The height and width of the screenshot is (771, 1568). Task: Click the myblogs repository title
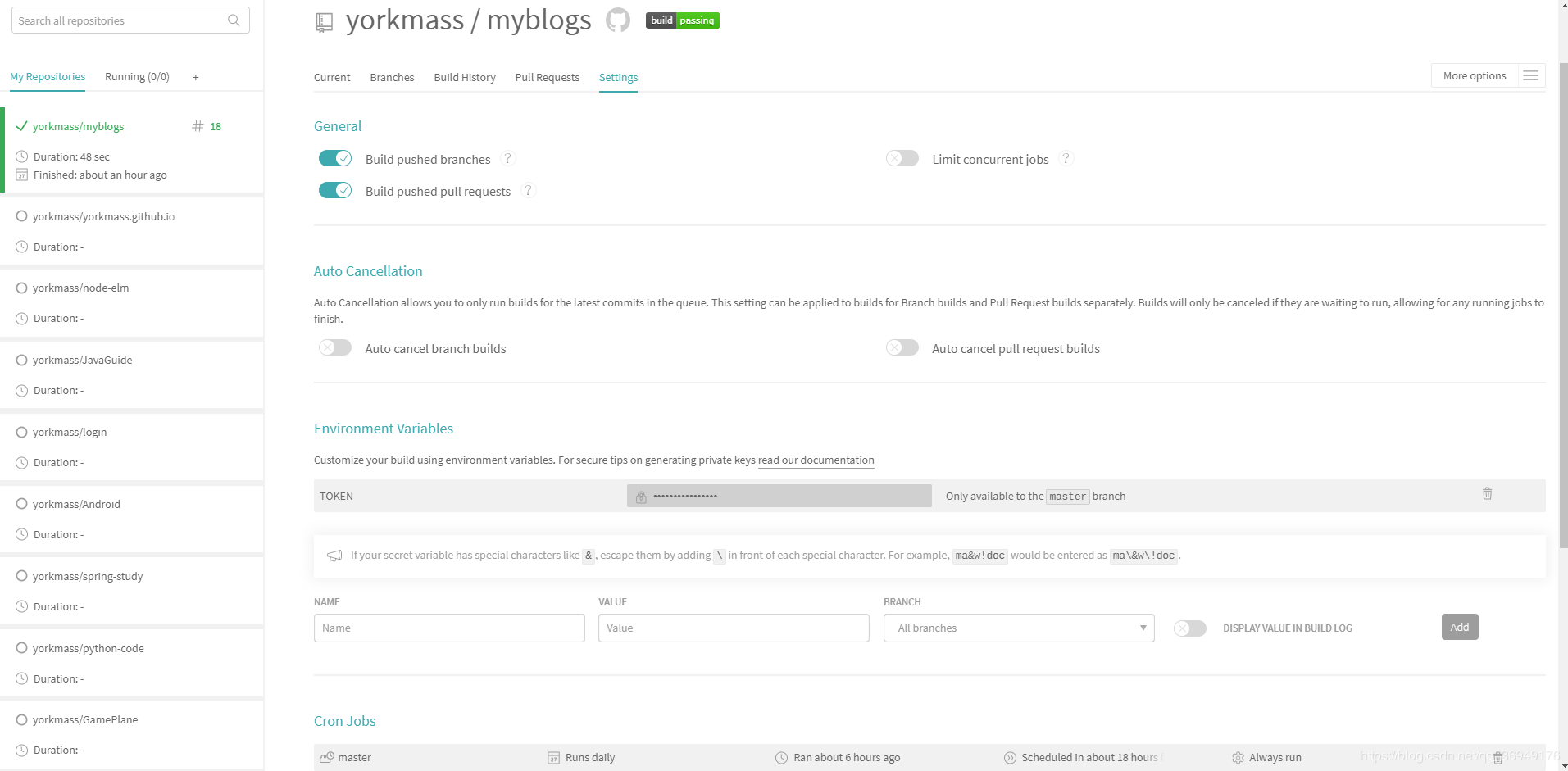(x=539, y=20)
